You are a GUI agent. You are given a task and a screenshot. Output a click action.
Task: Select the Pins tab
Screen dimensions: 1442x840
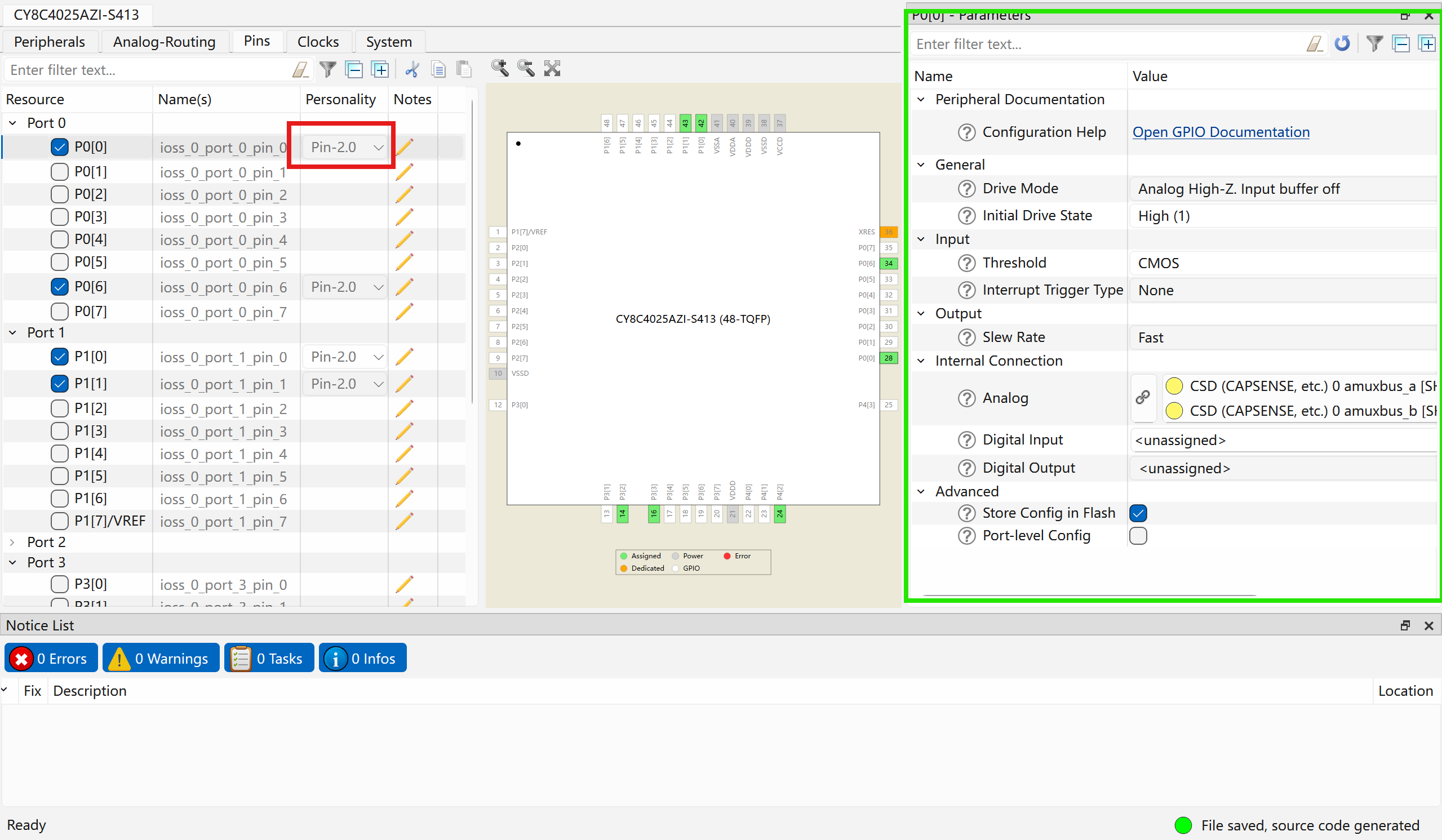(x=257, y=41)
